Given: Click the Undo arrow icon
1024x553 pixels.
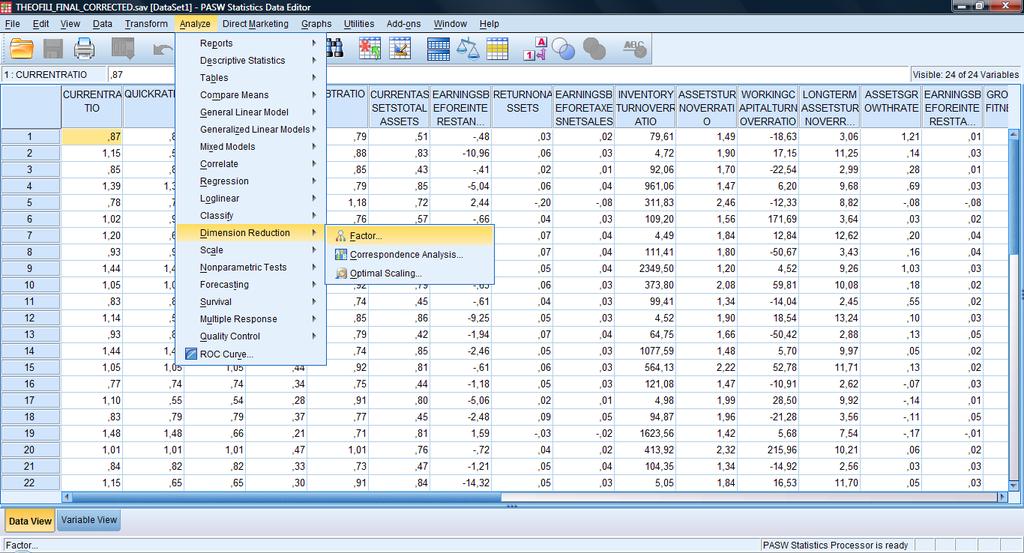Looking at the screenshot, I should coord(162,49).
